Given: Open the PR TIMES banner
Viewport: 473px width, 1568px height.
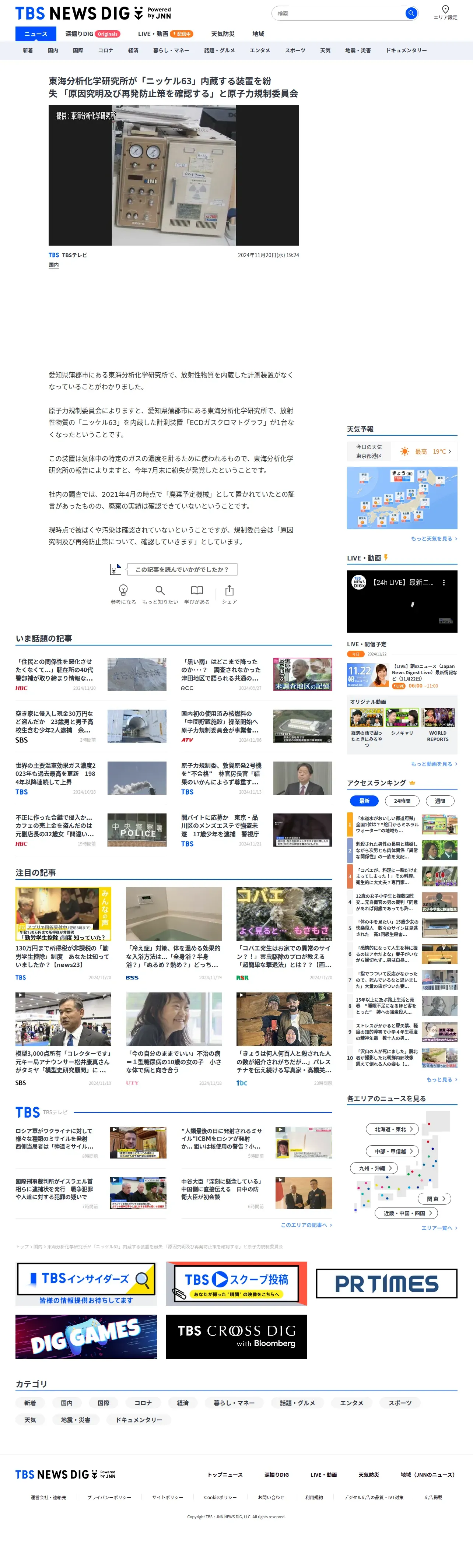Looking at the screenshot, I should (x=386, y=1283).
